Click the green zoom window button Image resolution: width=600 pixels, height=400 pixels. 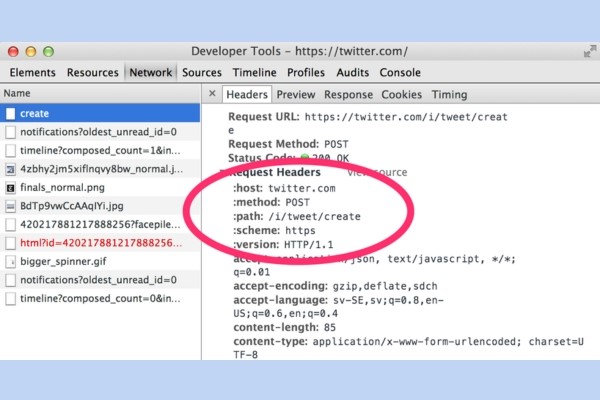pyautogui.click(x=49, y=51)
